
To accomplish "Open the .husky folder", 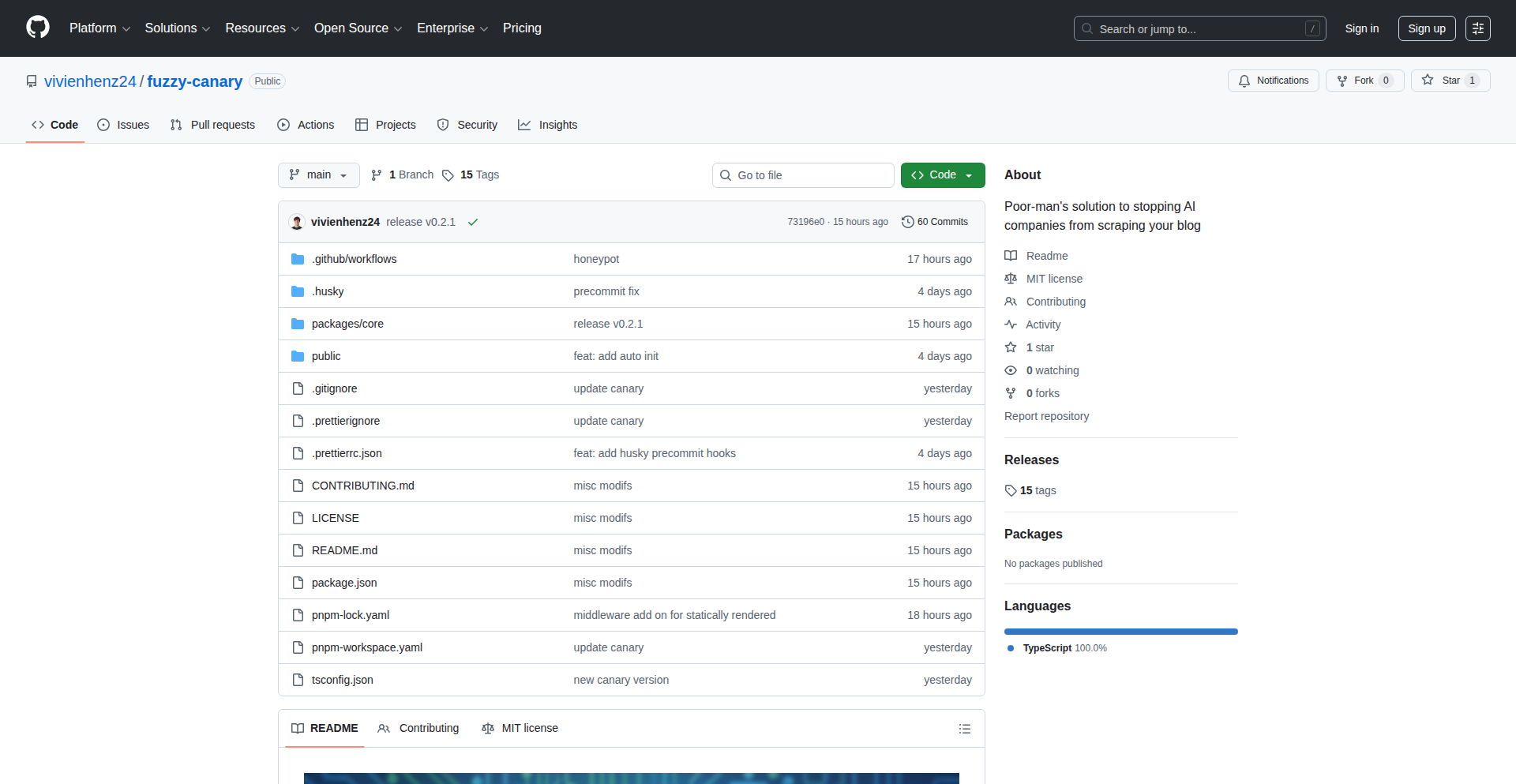I will point(328,291).
